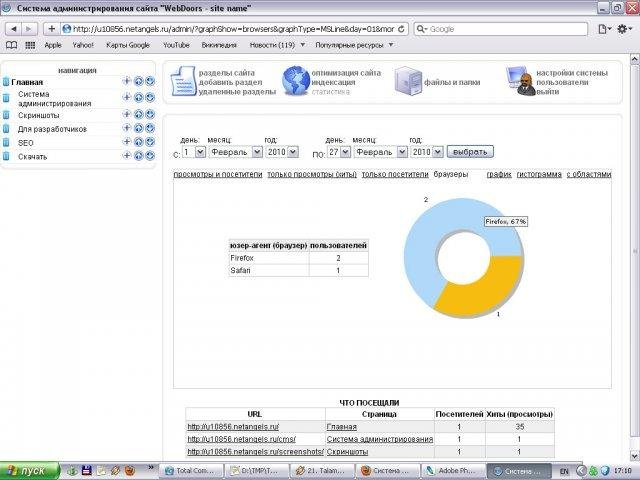Click the EN language indicator in tray
640x480 pixels.
point(564,471)
